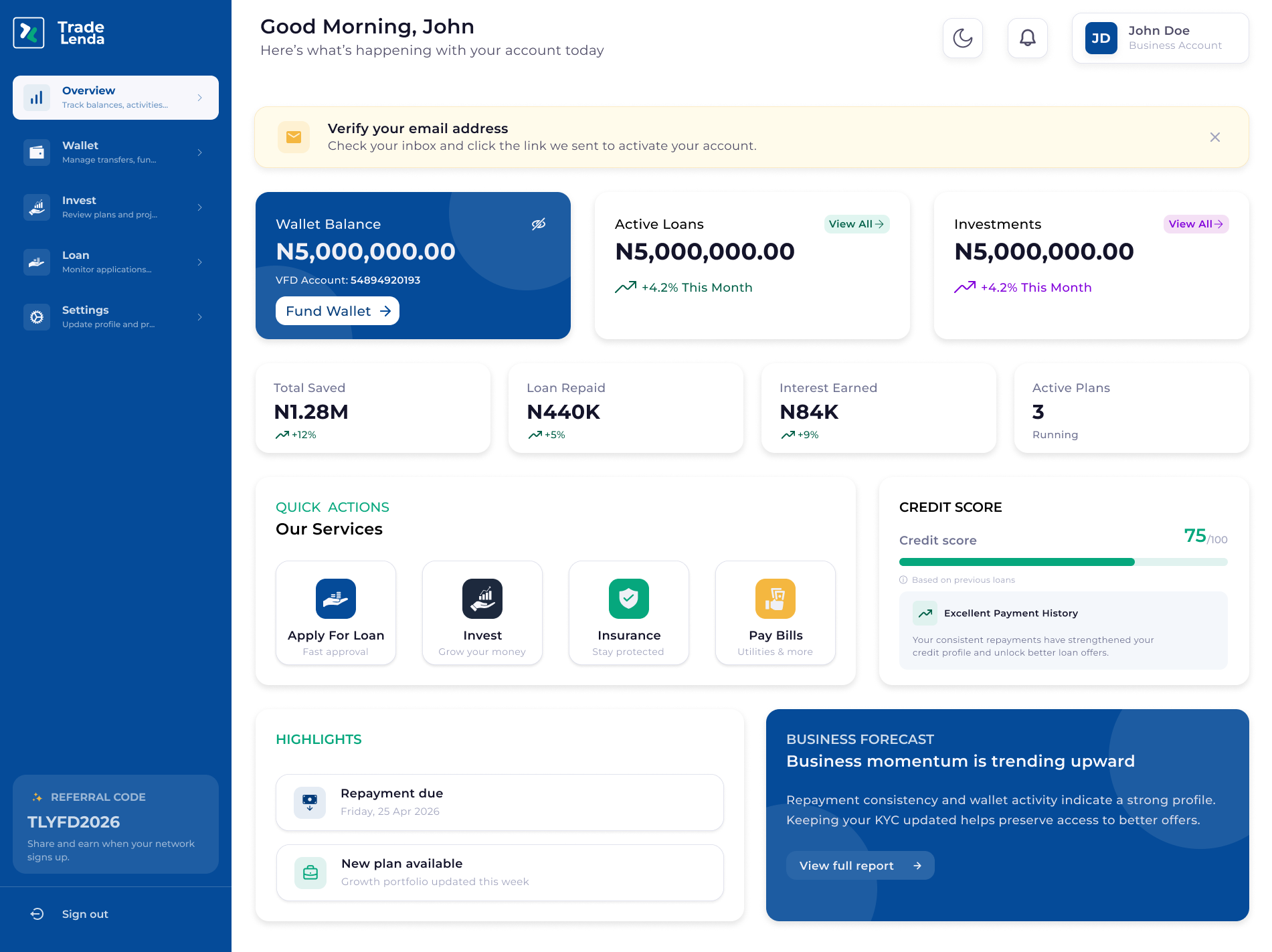Click the Active Plans stat card

[1131, 409]
